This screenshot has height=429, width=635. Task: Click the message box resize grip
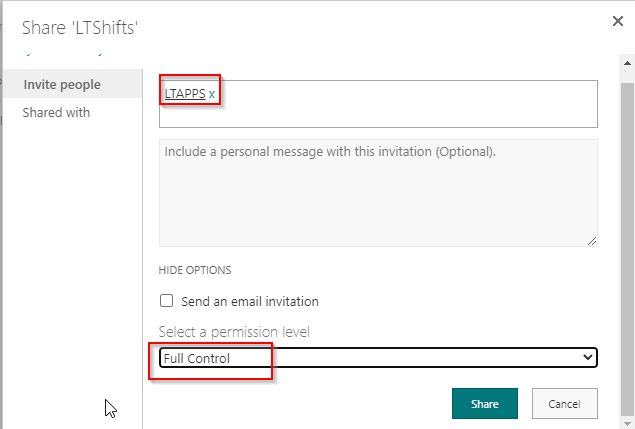coord(592,240)
